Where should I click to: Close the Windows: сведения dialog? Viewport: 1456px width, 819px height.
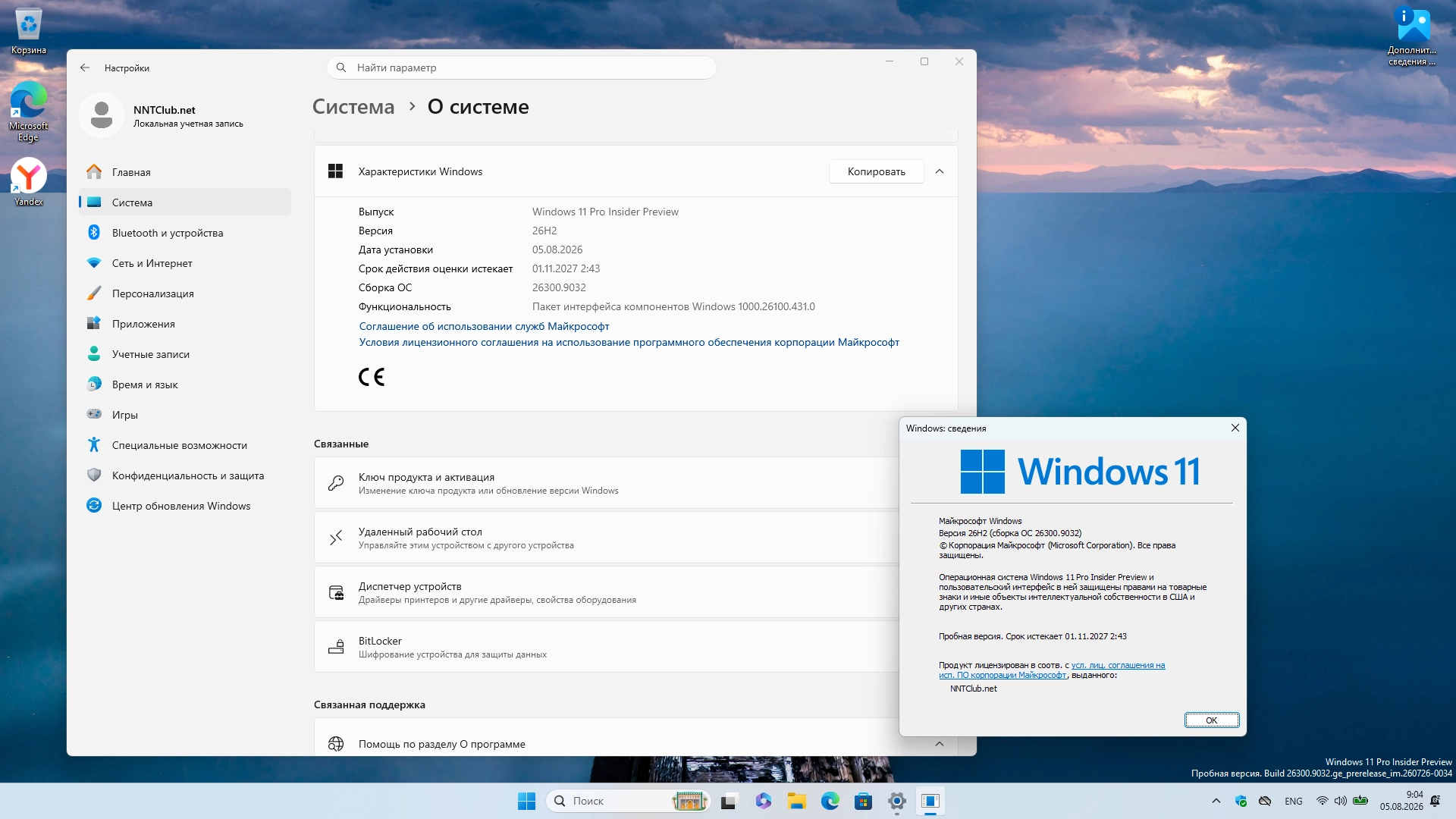click(1235, 428)
